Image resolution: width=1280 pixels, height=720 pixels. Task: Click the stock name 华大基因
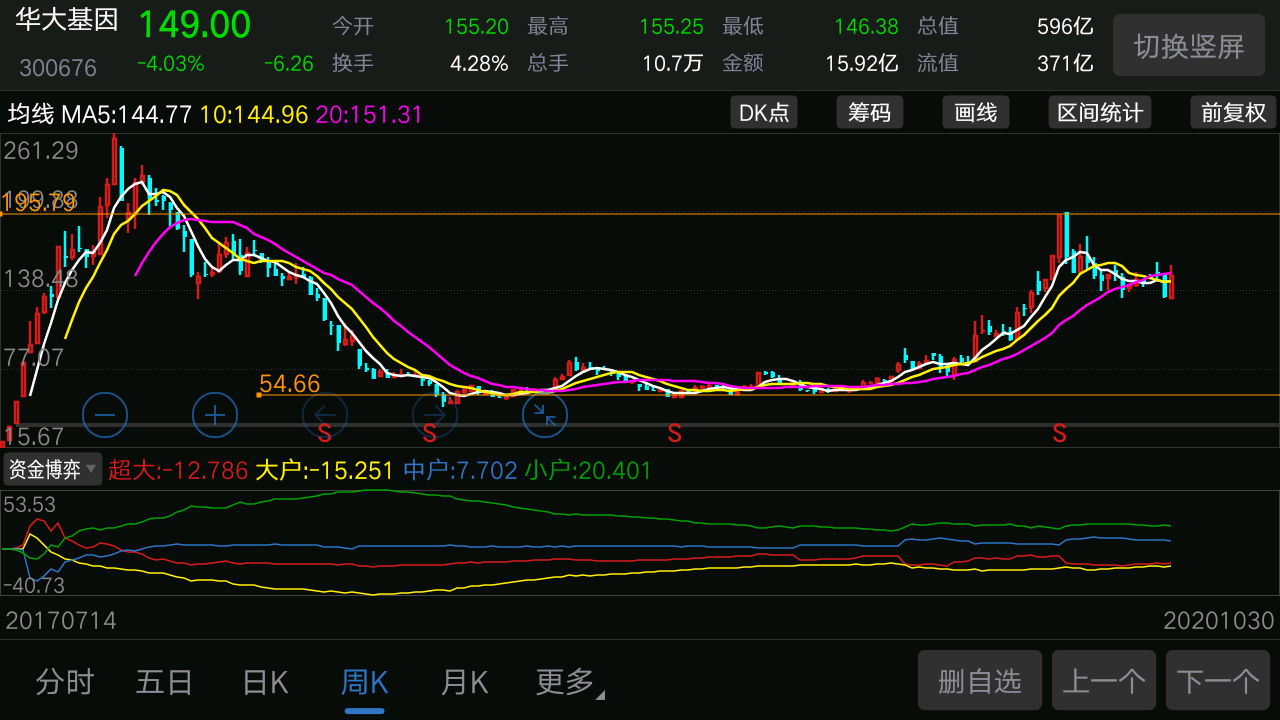(x=67, y=22)
